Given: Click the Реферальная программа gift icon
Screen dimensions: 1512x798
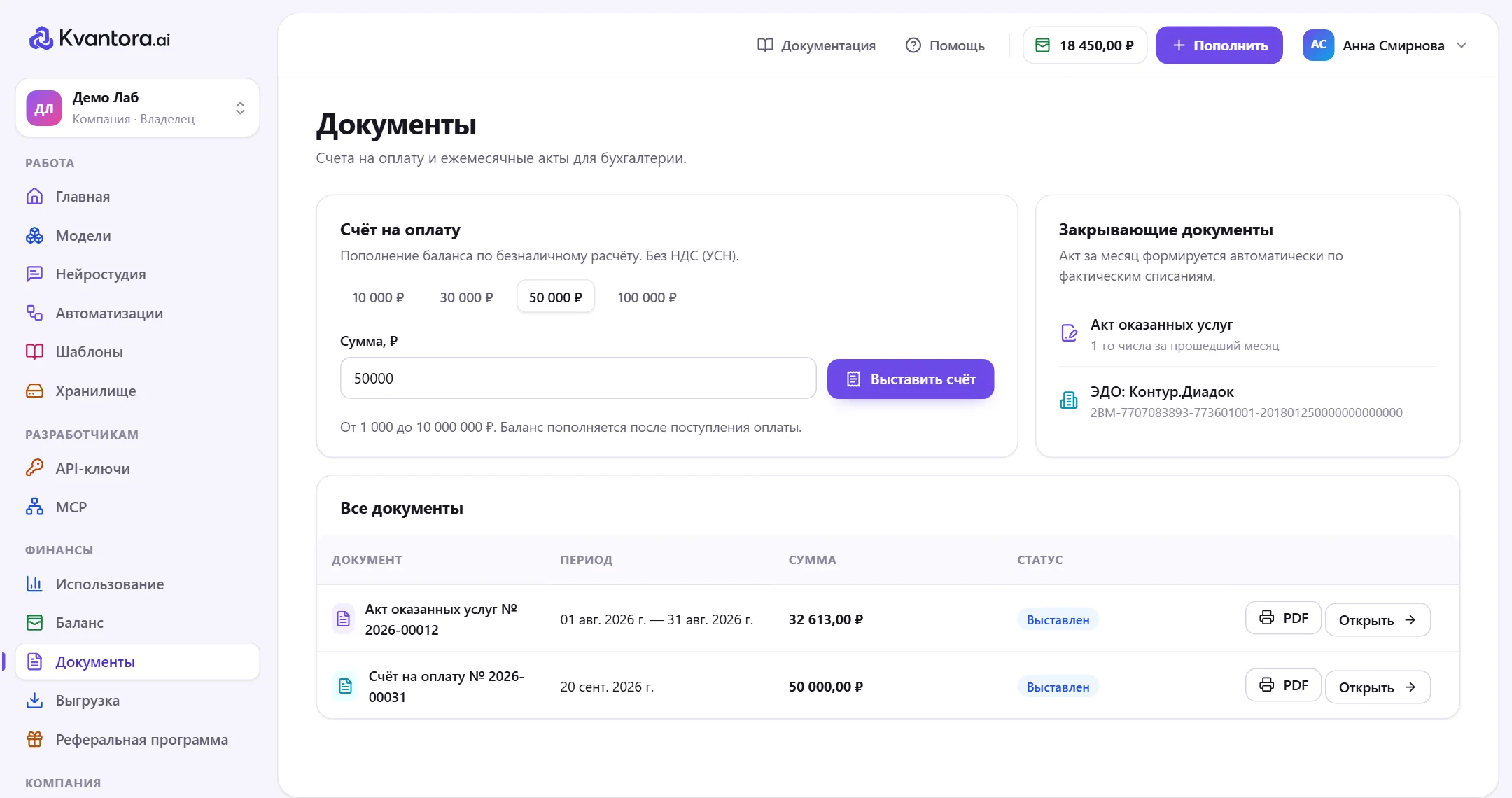Looking at the screenshot, I should point(34,739).
